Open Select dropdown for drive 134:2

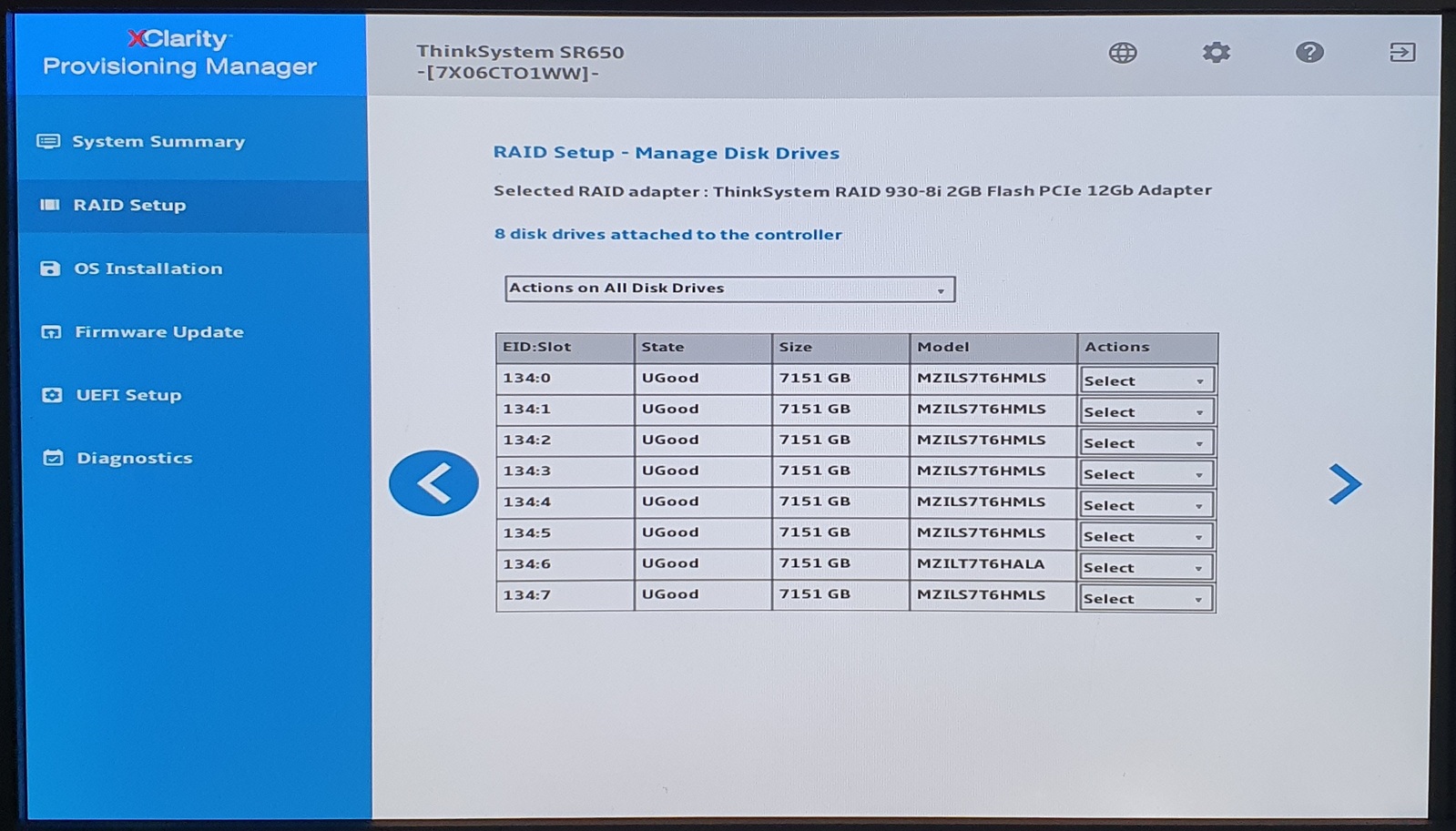(1145, 442)
